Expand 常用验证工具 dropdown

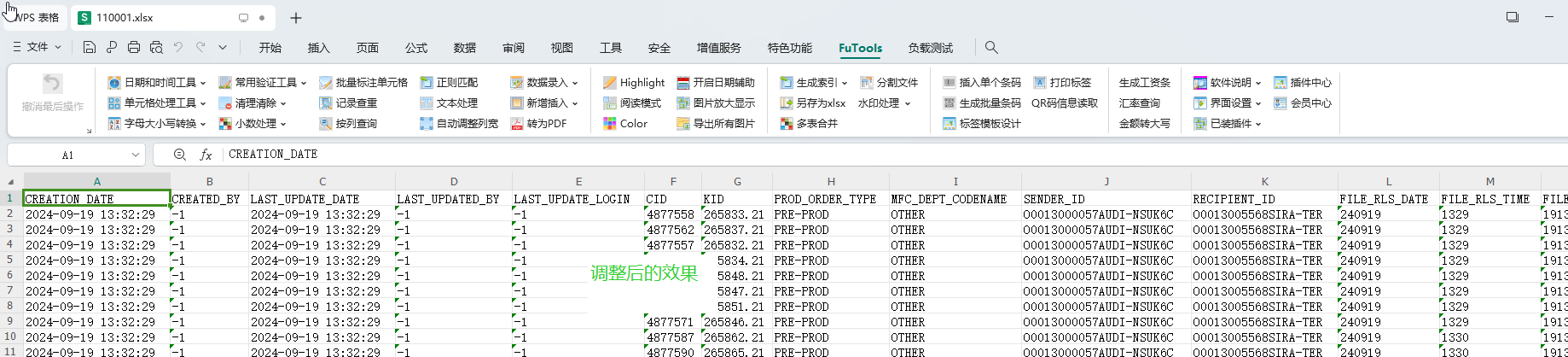(x=304, y=83)
